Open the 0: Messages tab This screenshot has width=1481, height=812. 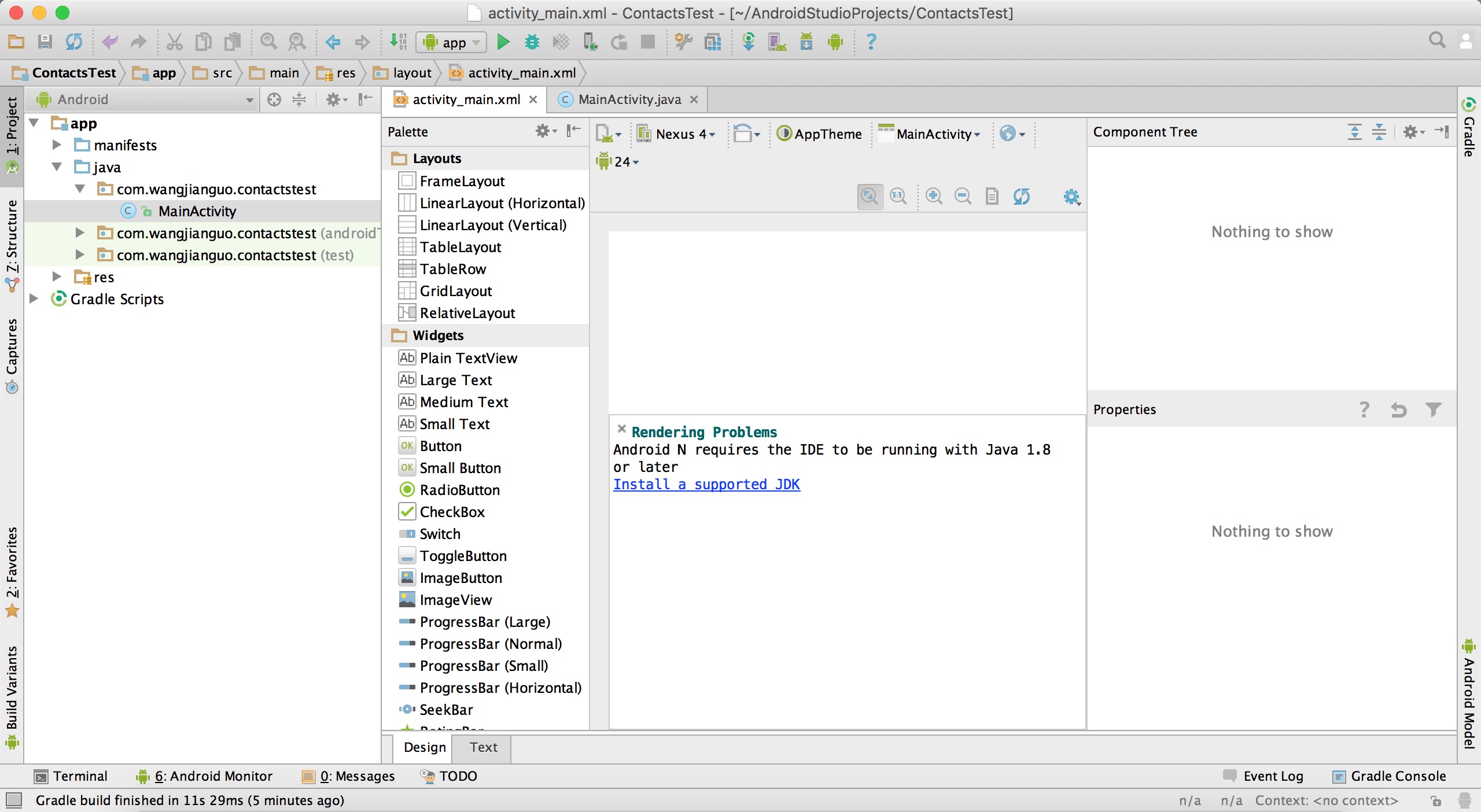click(x=348, y=776)
